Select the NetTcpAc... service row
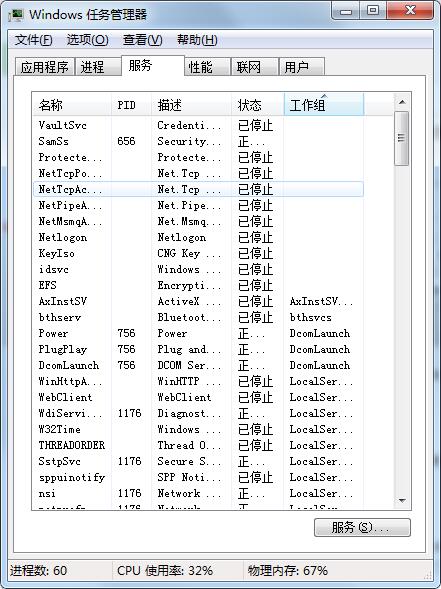The width and height of the screenshot is (441, 589). (x=198, y=189)
